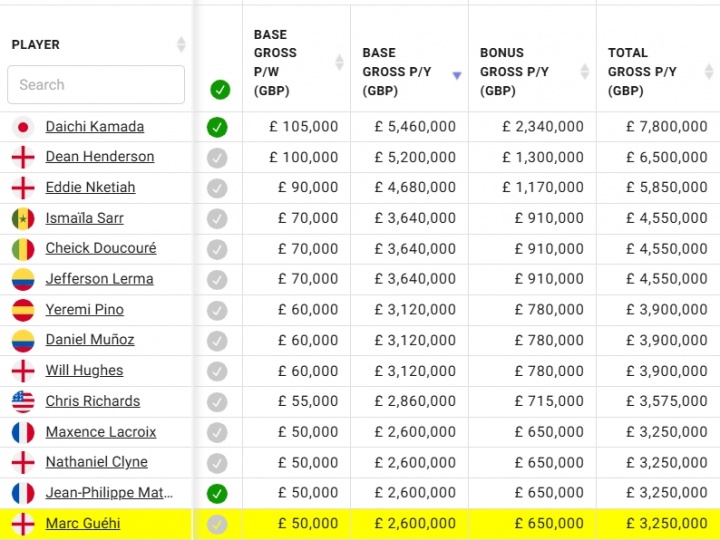This screenshot has height=540, width=720.
Task: Click Mali flag icon beside Cheick Doucouré
Action: (x=23, y=249)
